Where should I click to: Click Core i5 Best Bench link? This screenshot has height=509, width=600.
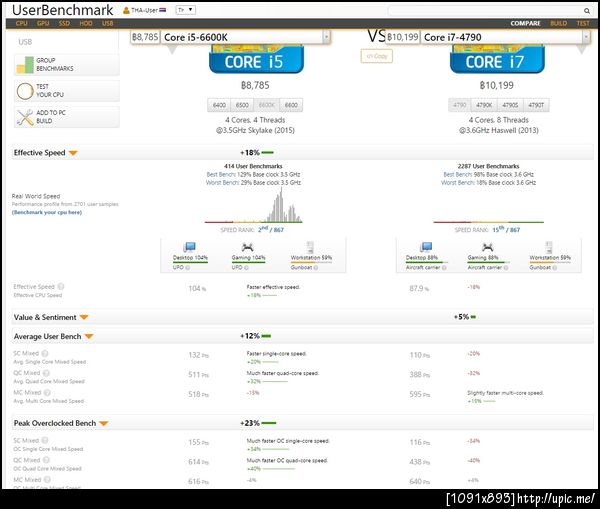tap(221, 175)
